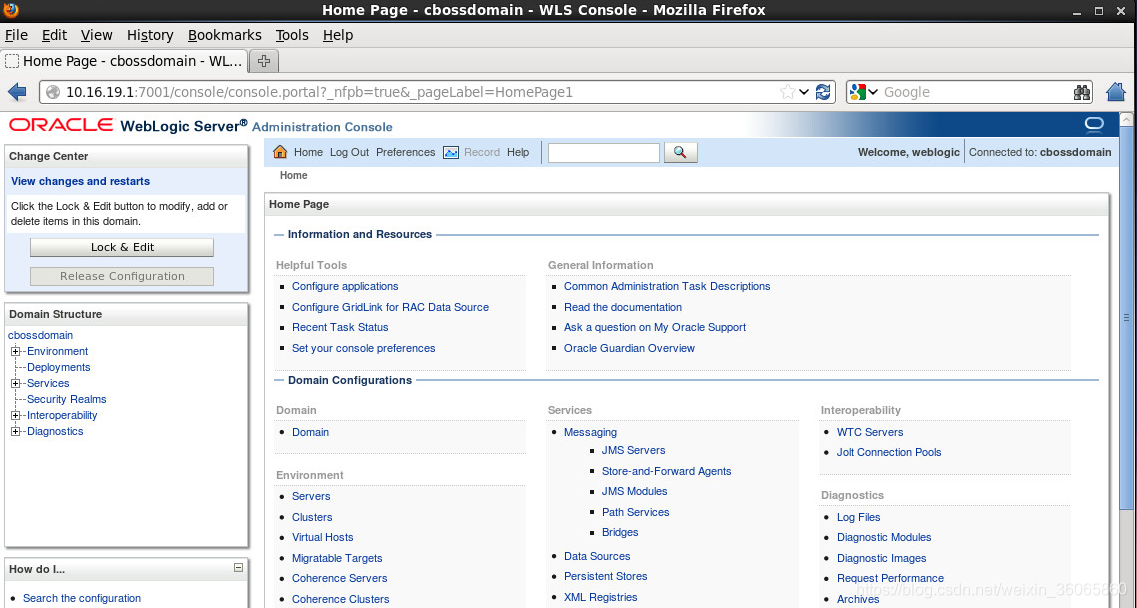
Task: Open the Clusters link
Action: (x=312, y=517)
